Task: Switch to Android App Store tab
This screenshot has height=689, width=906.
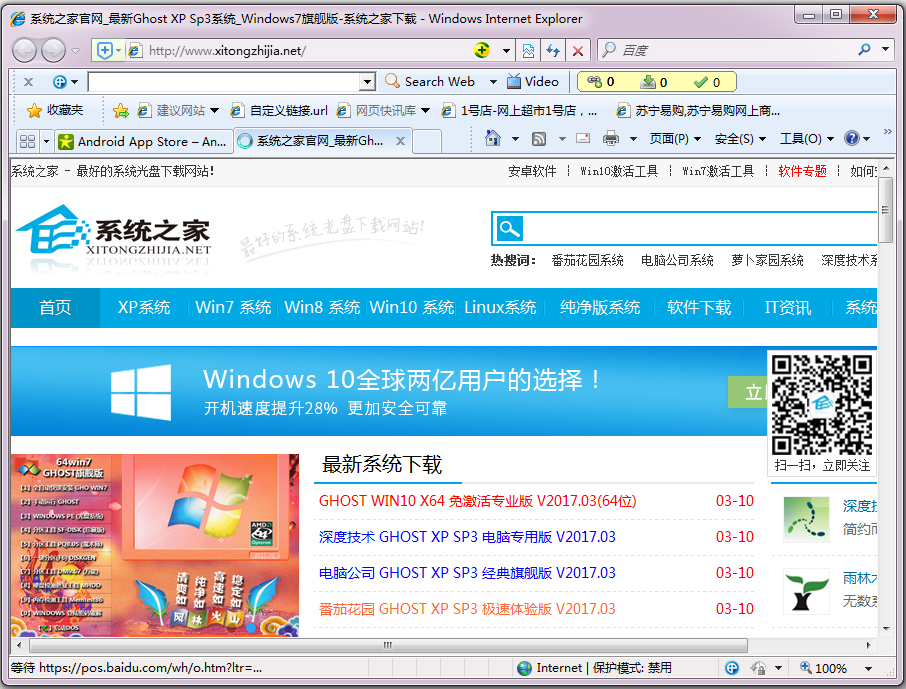Action: pyautogui.click(x=143, y=141)
